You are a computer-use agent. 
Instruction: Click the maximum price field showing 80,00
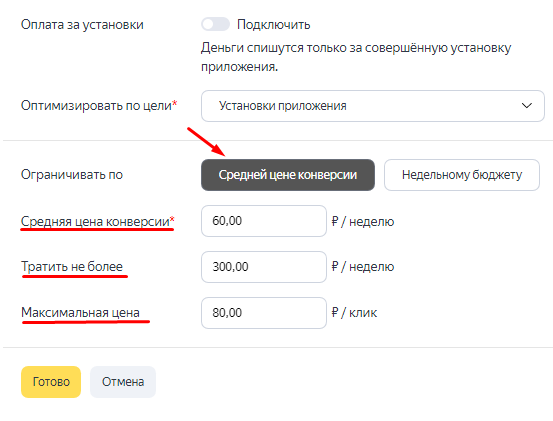point(264,313)
